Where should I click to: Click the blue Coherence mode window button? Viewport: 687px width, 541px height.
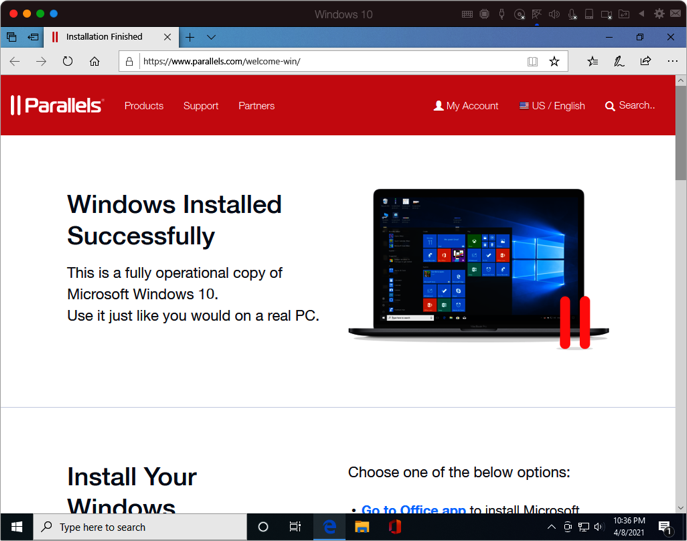[53, 14]
